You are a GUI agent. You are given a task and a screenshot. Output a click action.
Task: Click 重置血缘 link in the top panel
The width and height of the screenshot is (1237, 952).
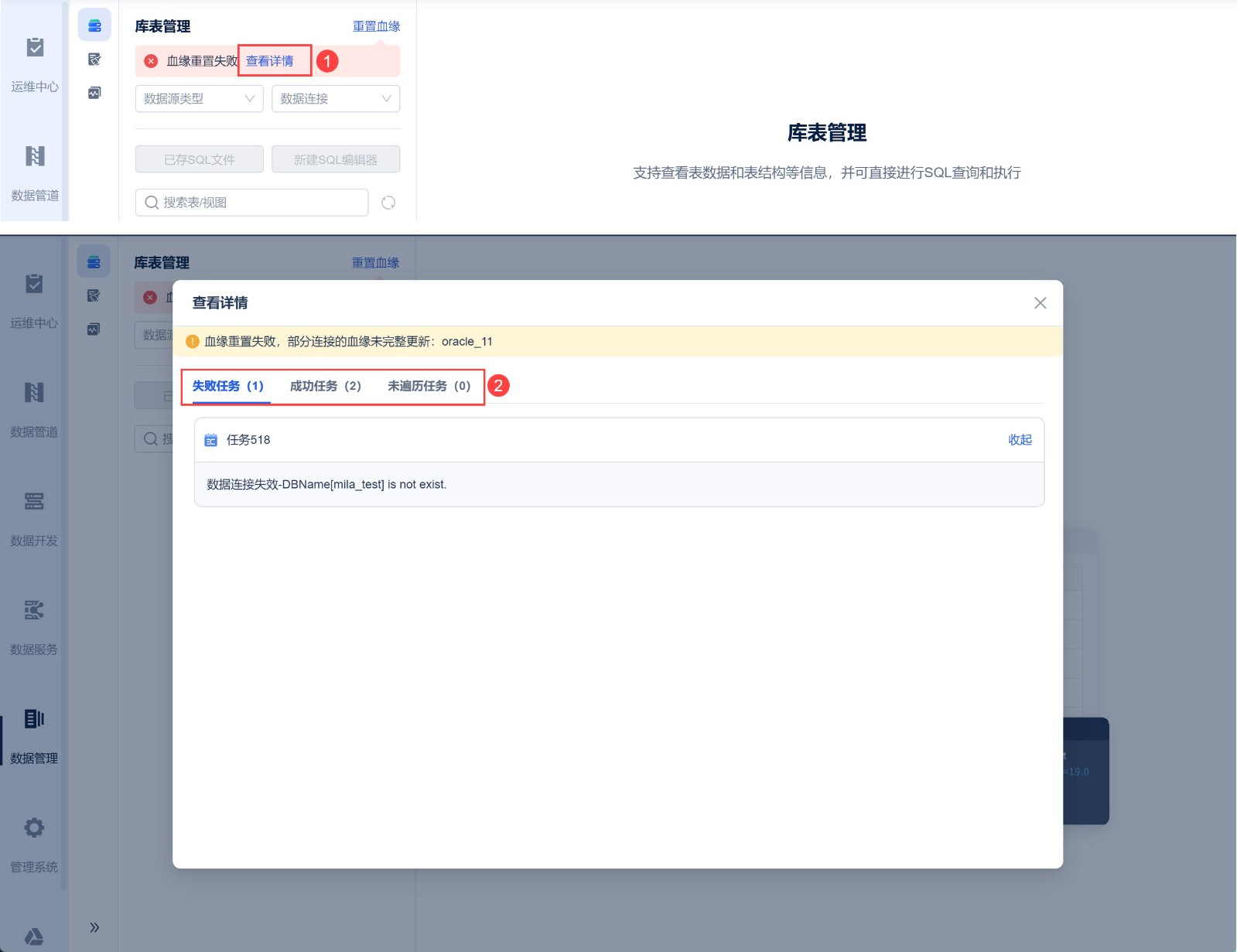[x=377, y=26]
